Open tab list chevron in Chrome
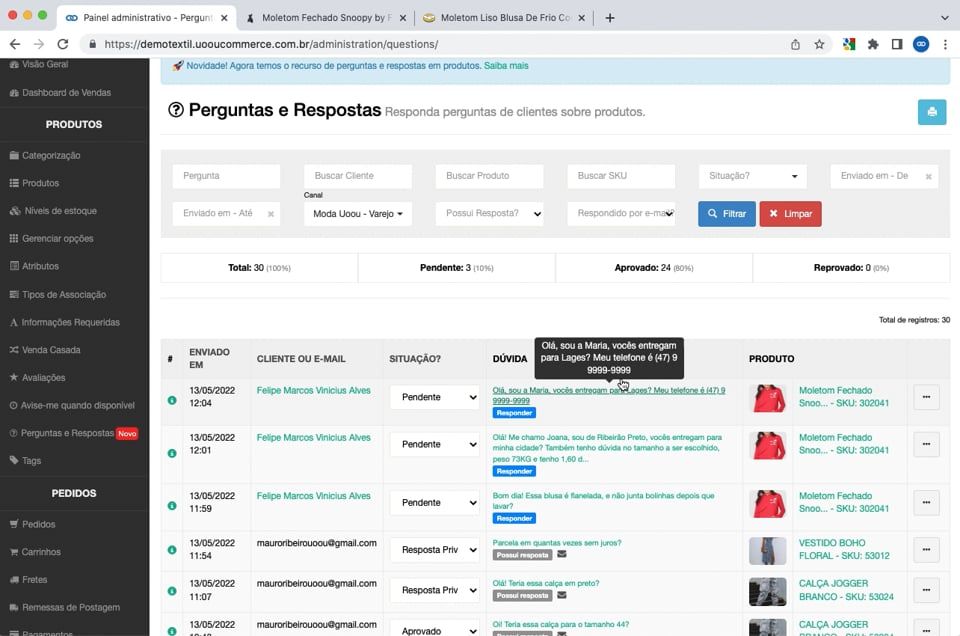The width and height of the screenshot is (960, 636). [x=945, y=18]
